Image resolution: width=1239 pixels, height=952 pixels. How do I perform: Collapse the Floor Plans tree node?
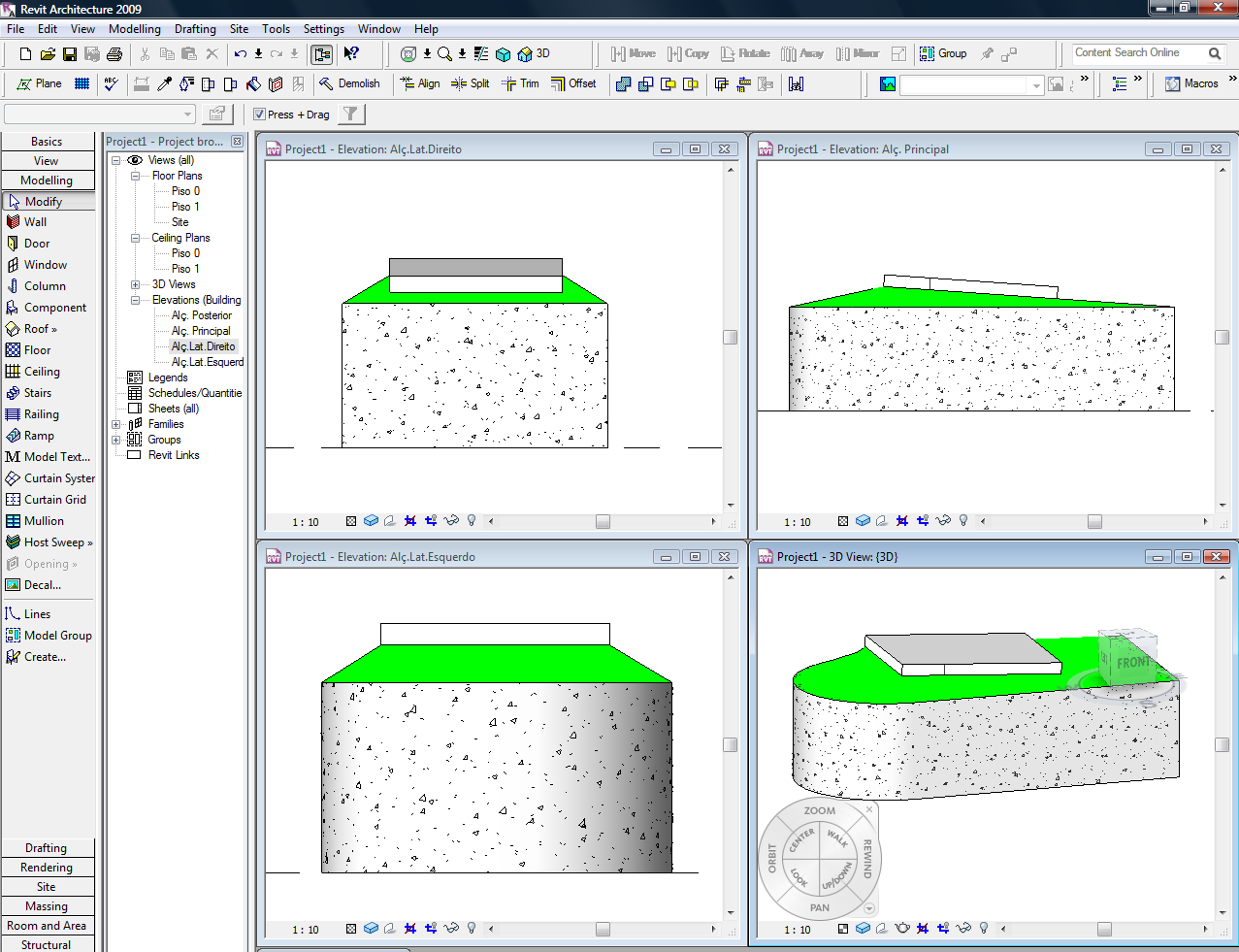tap(136, 176)
